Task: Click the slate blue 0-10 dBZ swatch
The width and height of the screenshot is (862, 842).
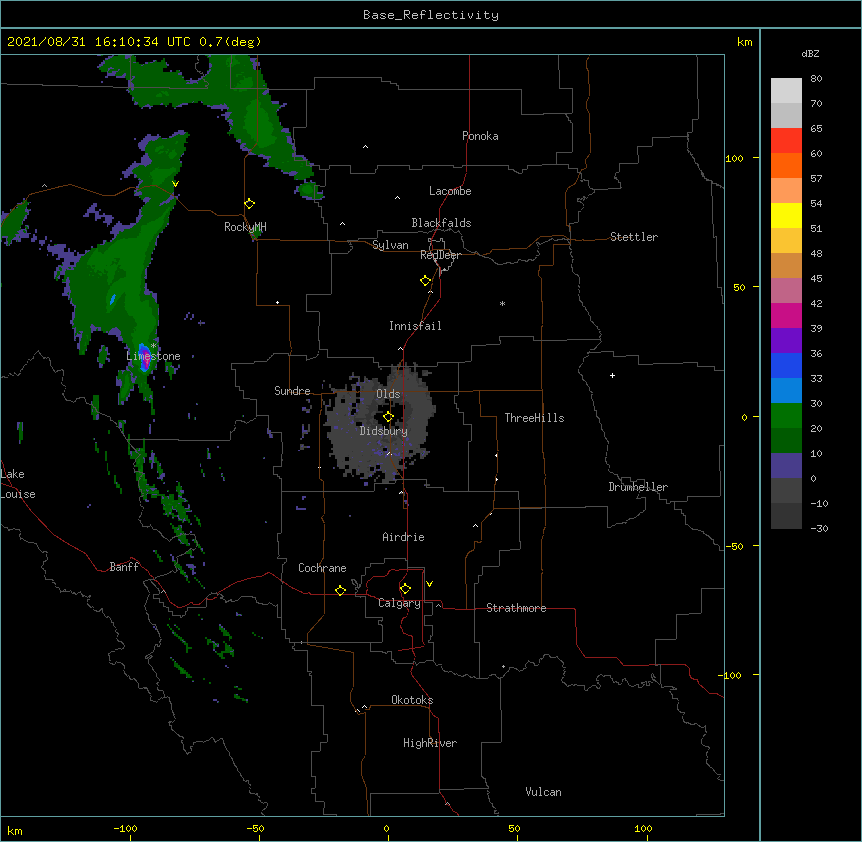Action: (x=786, y=466)
